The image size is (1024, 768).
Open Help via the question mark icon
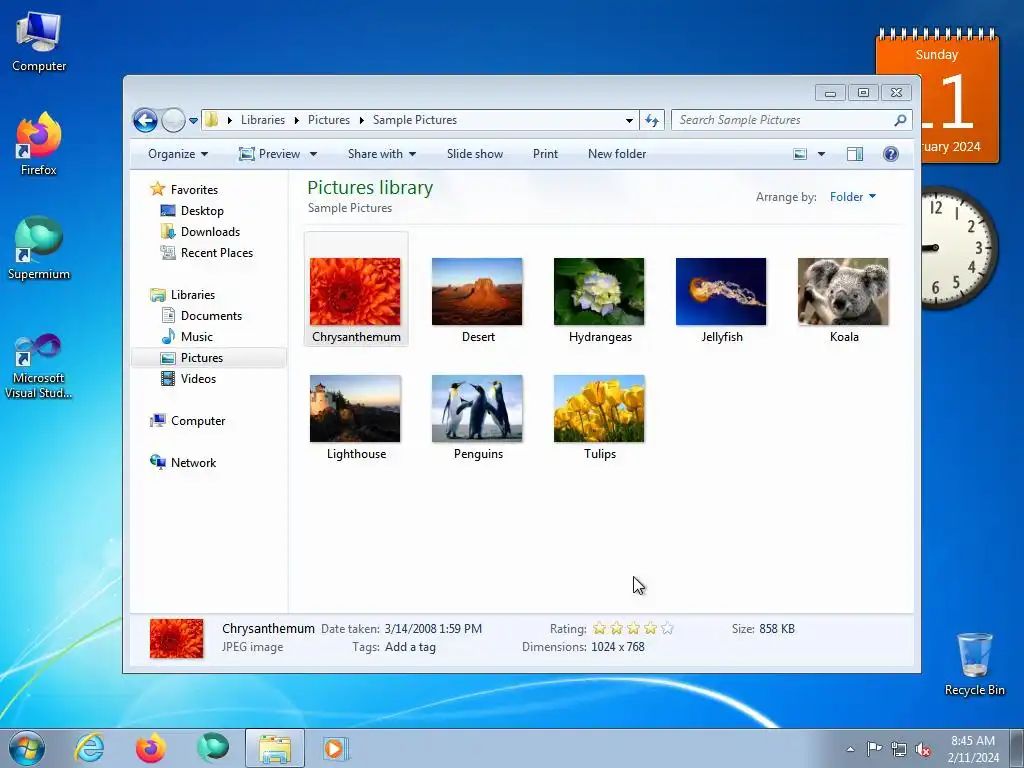pos(891,154)
